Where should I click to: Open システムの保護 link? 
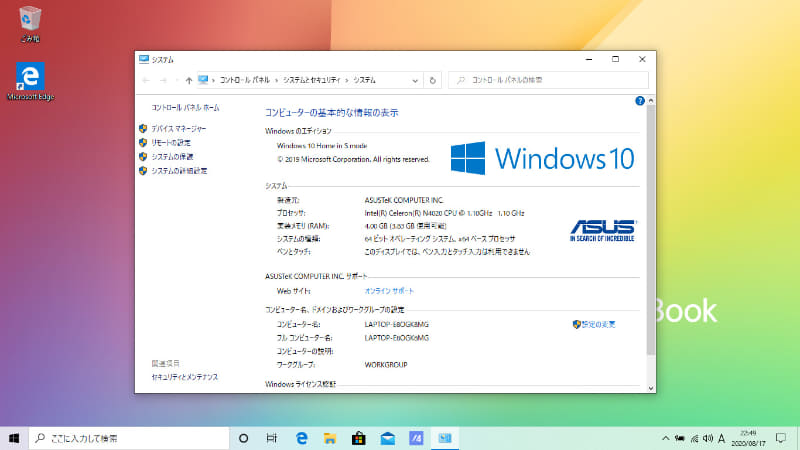(172, 157)
